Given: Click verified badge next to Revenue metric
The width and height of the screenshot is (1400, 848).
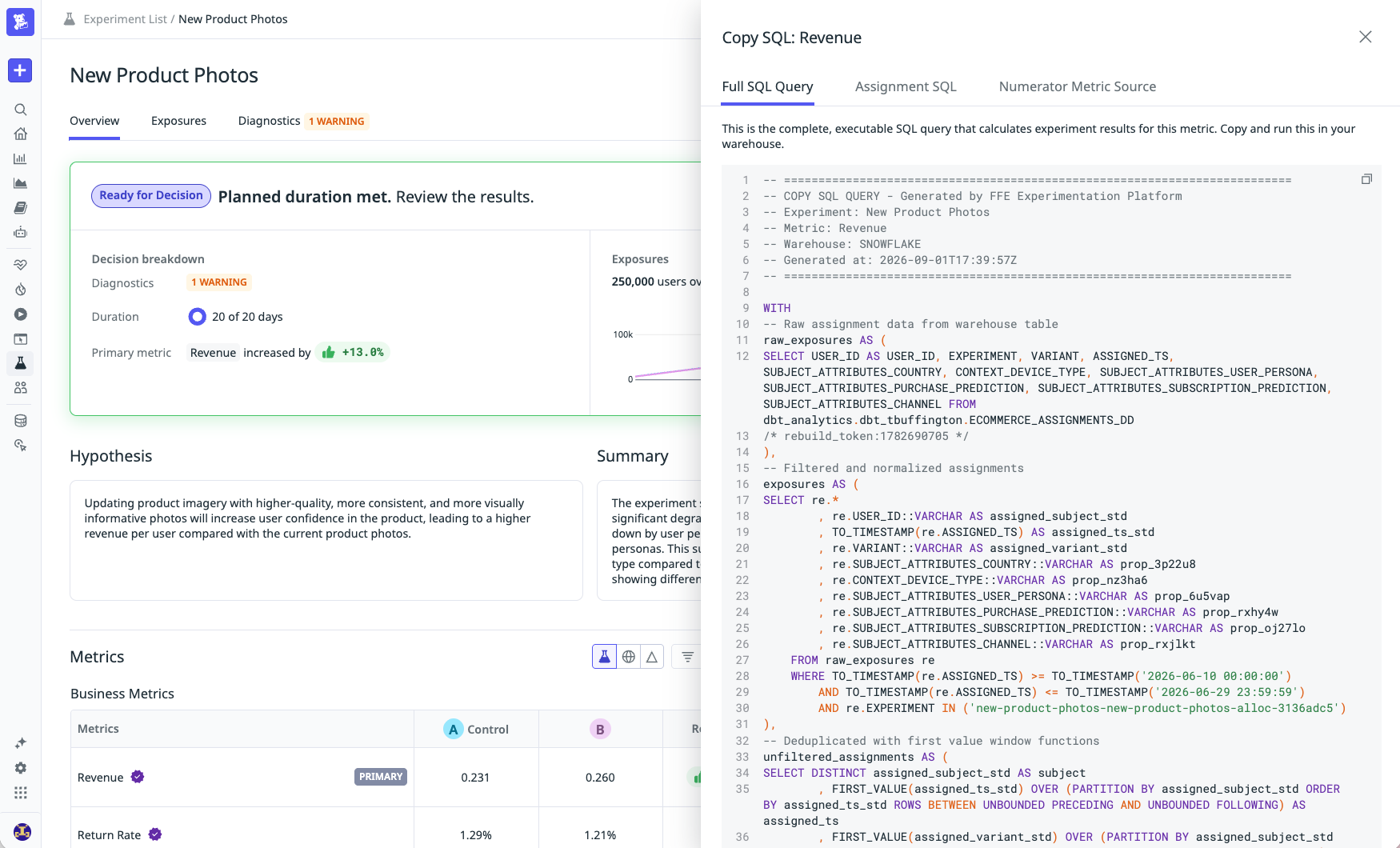Looking at the screenshot, I should (138, 777).
